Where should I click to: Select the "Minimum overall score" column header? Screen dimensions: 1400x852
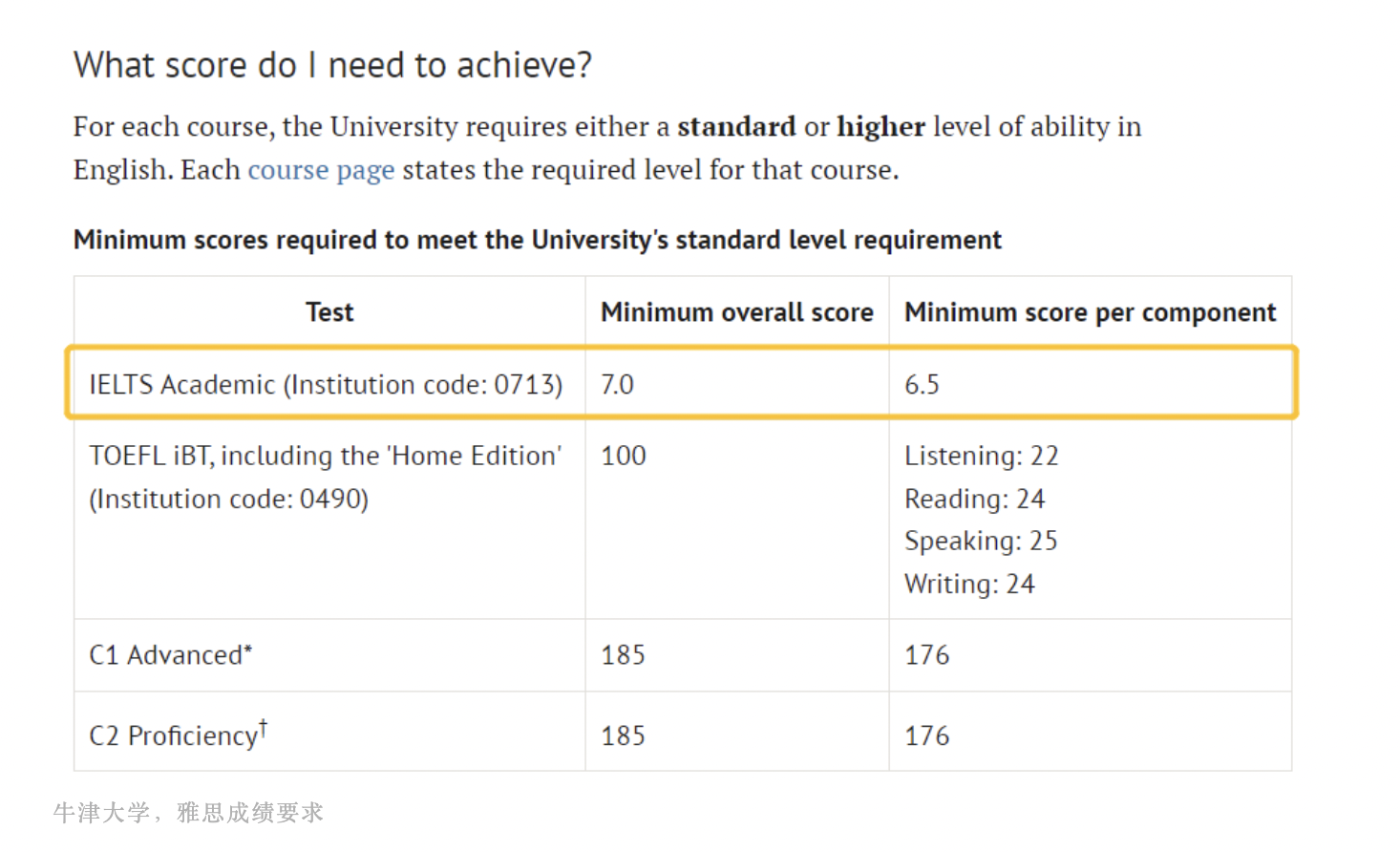point(736,312)
